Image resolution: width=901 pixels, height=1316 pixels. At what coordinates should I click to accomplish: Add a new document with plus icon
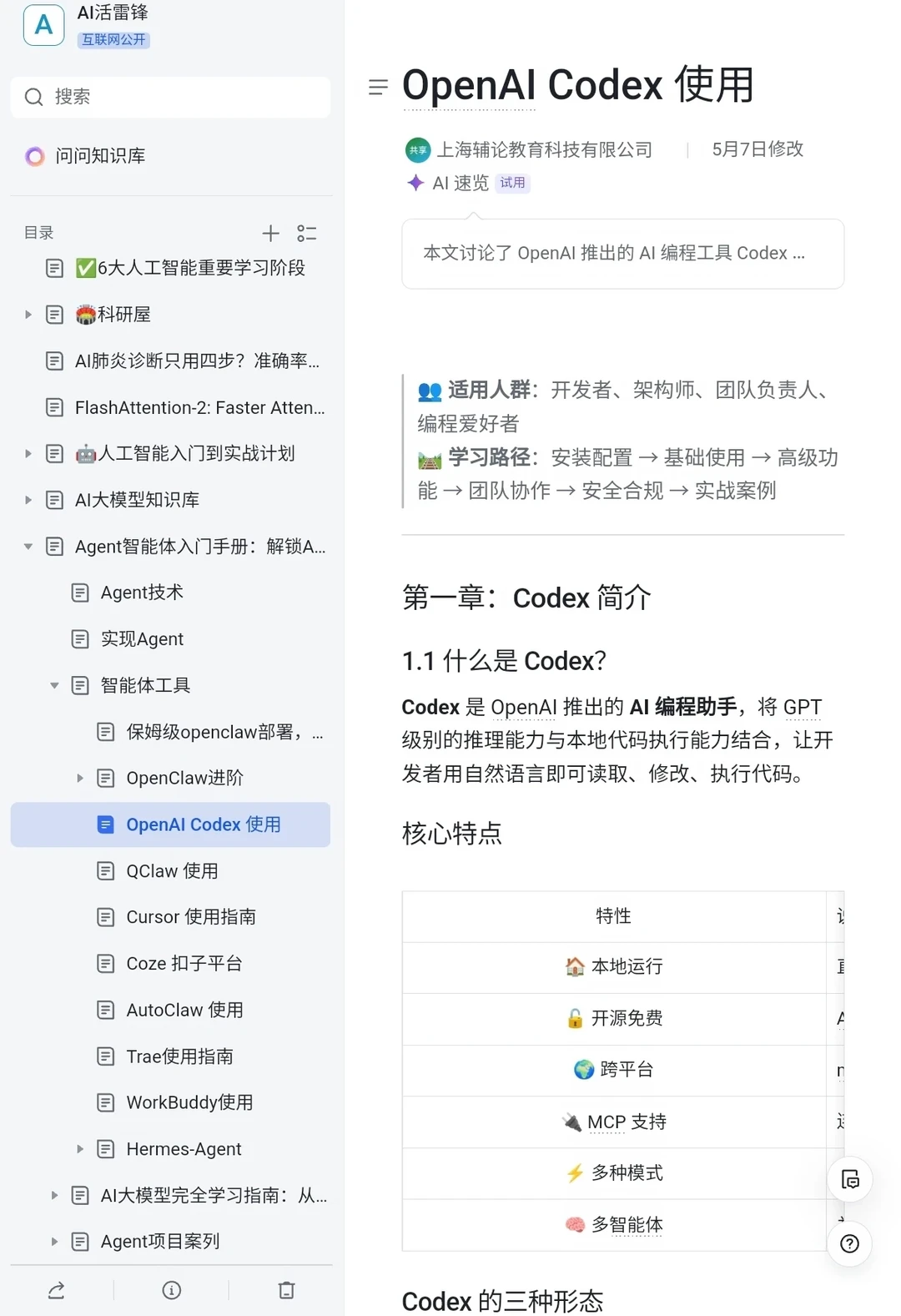(x=270, y=233)
